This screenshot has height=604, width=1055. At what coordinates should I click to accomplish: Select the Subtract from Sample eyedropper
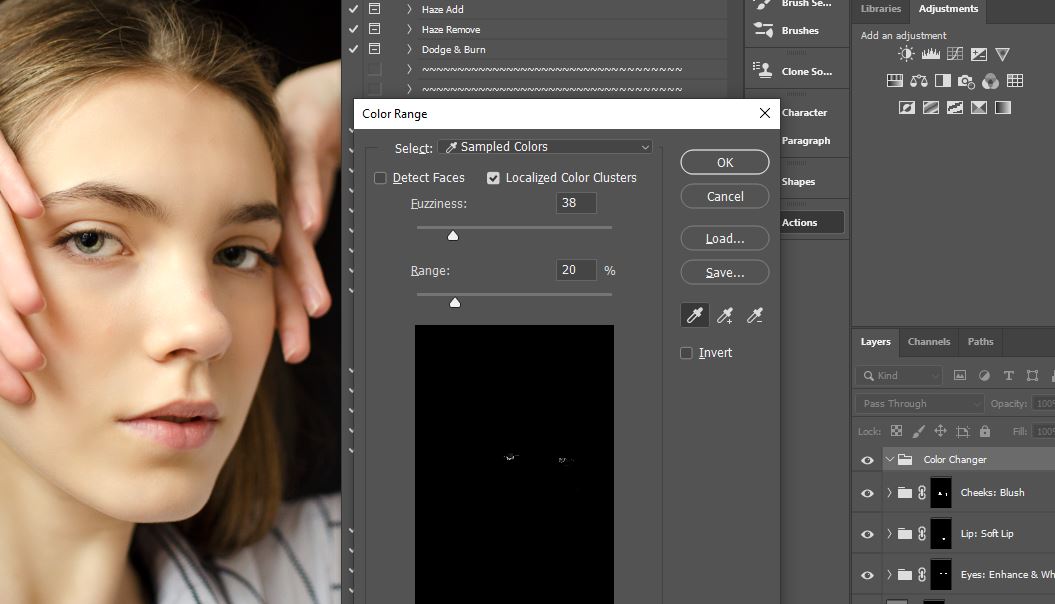[756, 316]
